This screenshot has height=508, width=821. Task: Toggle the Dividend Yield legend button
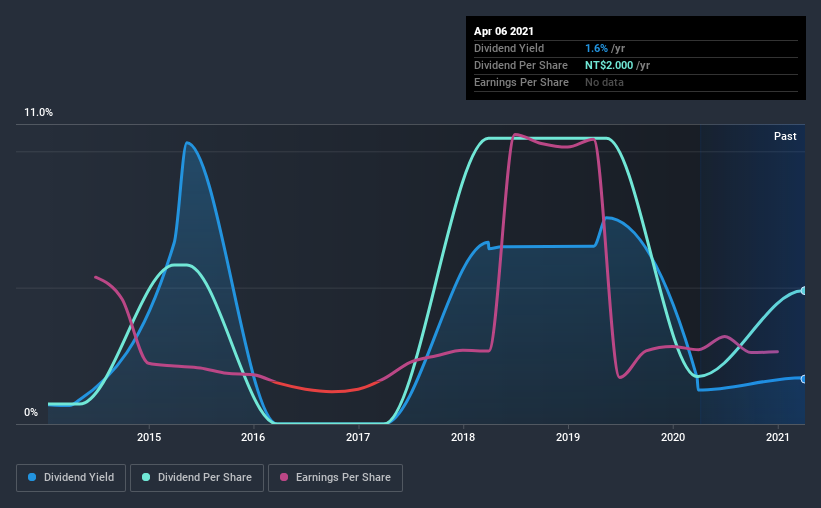click(71, 478)
